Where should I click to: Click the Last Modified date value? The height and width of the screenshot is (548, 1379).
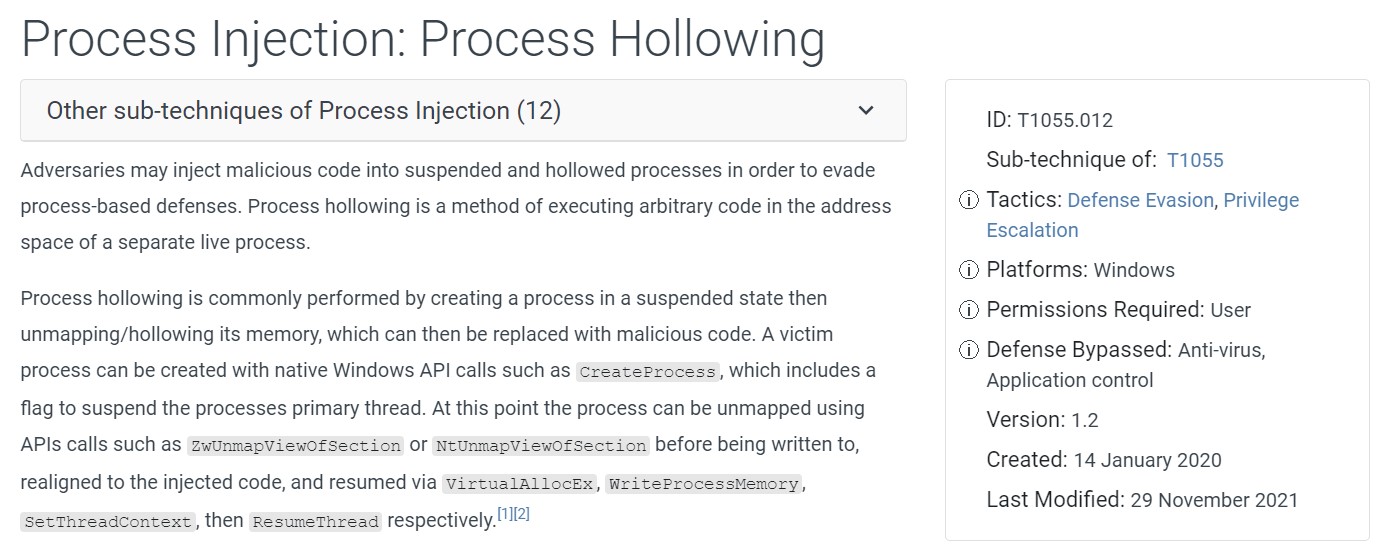pos(1213,500)
